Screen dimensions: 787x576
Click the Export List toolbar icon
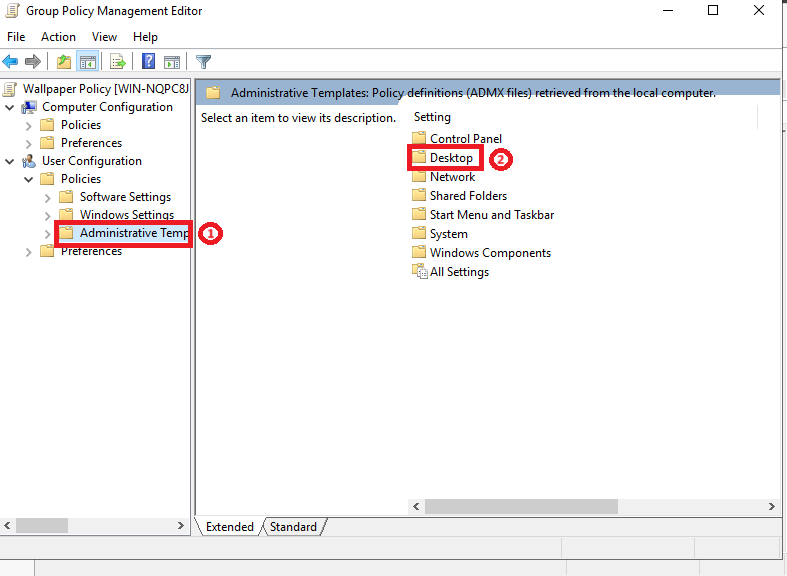point(118,62)
